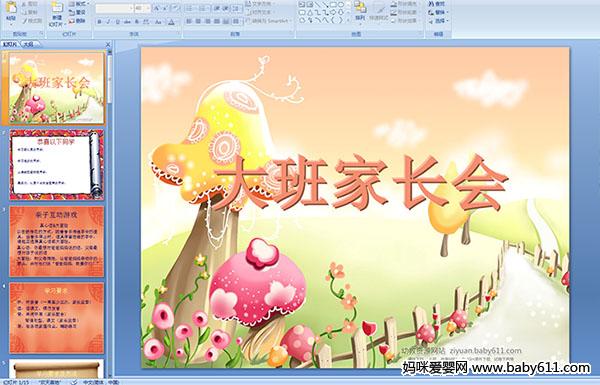Click the character spacing (AV) button

pos(147,22)
